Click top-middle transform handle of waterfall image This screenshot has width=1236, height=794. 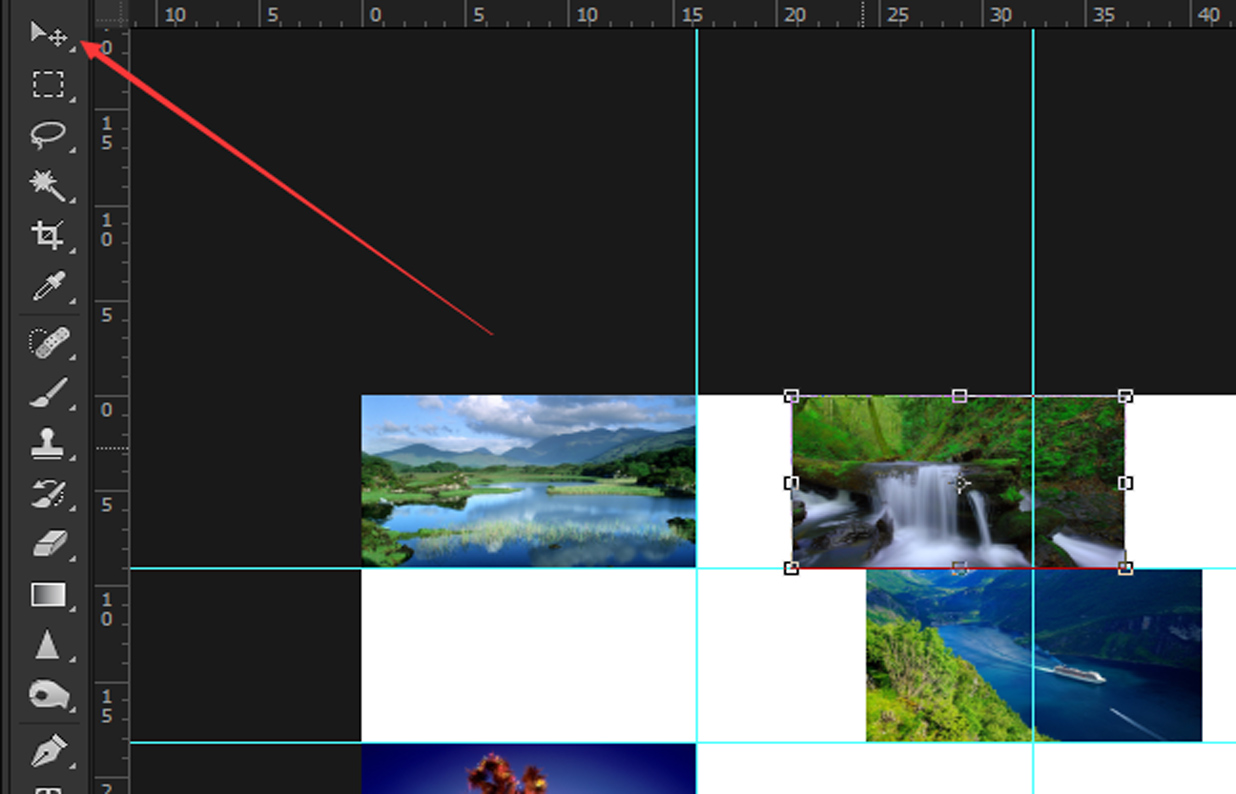[x=959, y=396]
